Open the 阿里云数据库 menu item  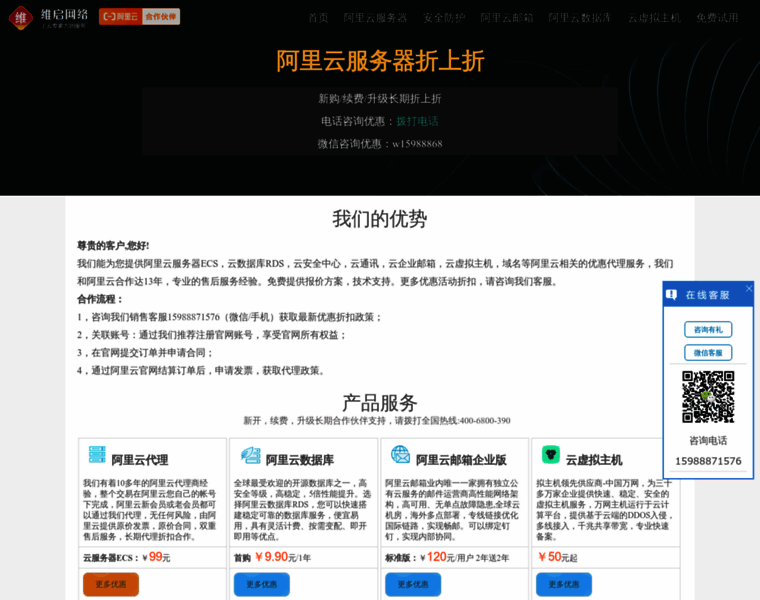[580, 18]
